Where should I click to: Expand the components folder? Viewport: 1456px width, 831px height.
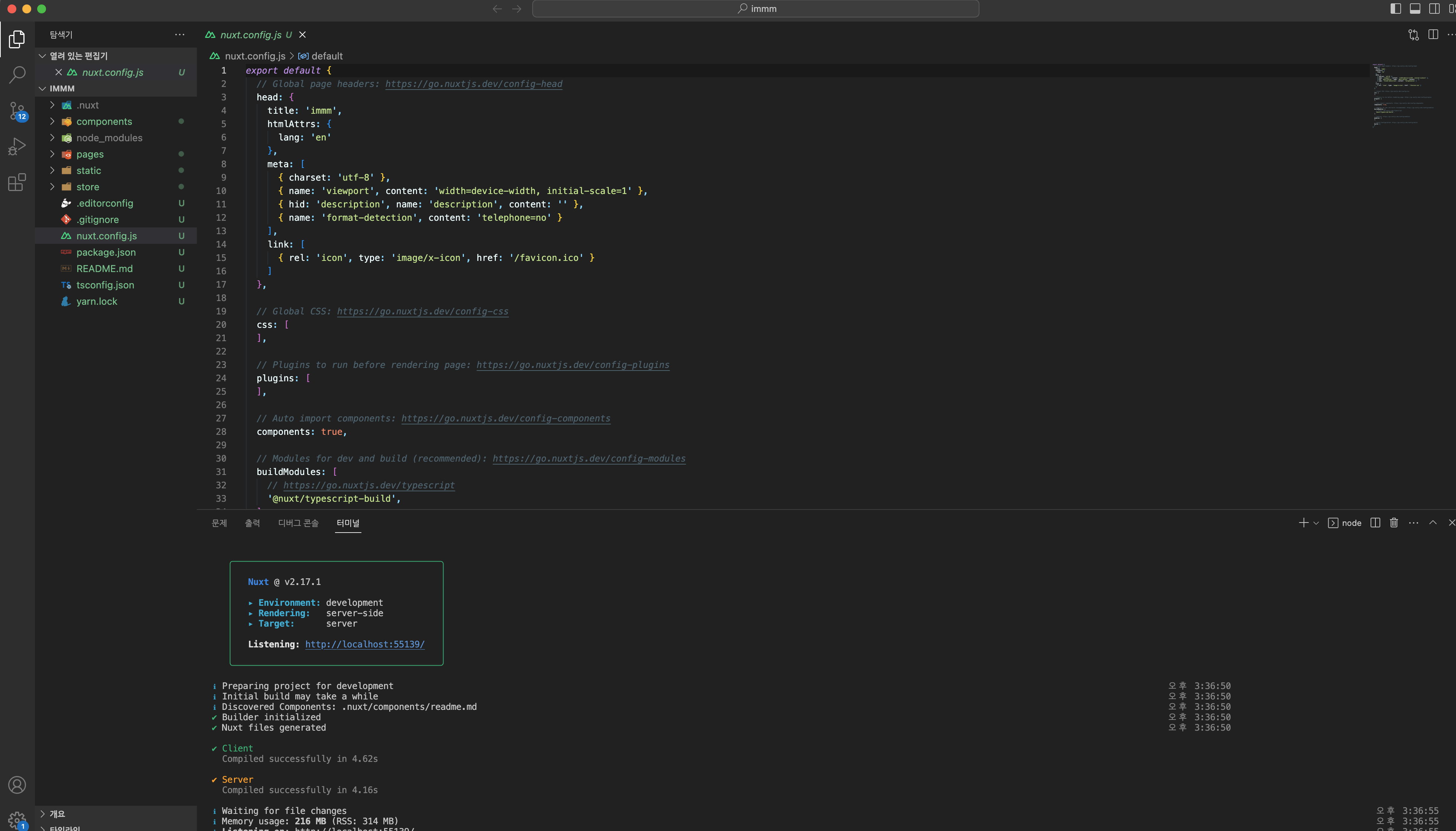(x=104, y=122)
